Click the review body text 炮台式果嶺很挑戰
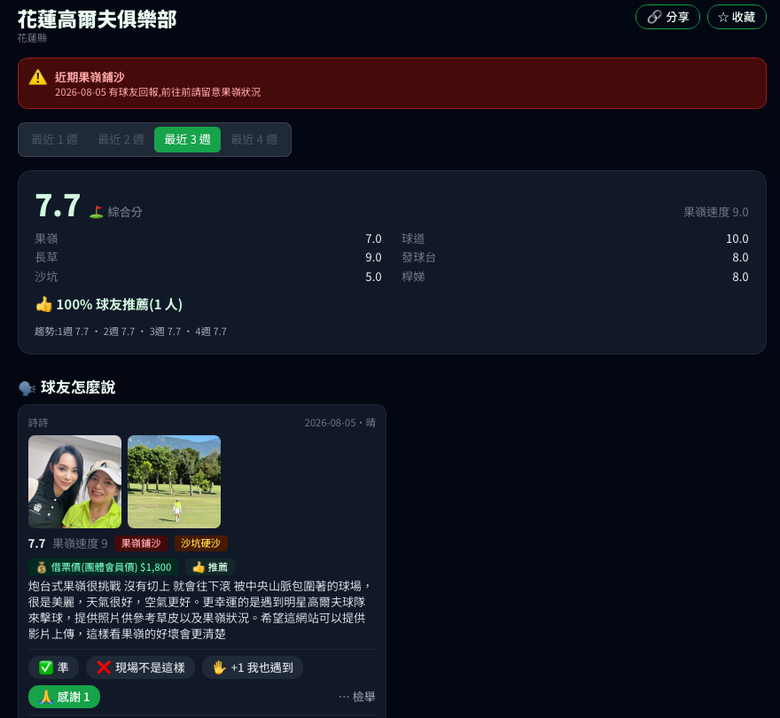Screen dimensions: 780x718 pyautogui.click(x=199, y=610)
